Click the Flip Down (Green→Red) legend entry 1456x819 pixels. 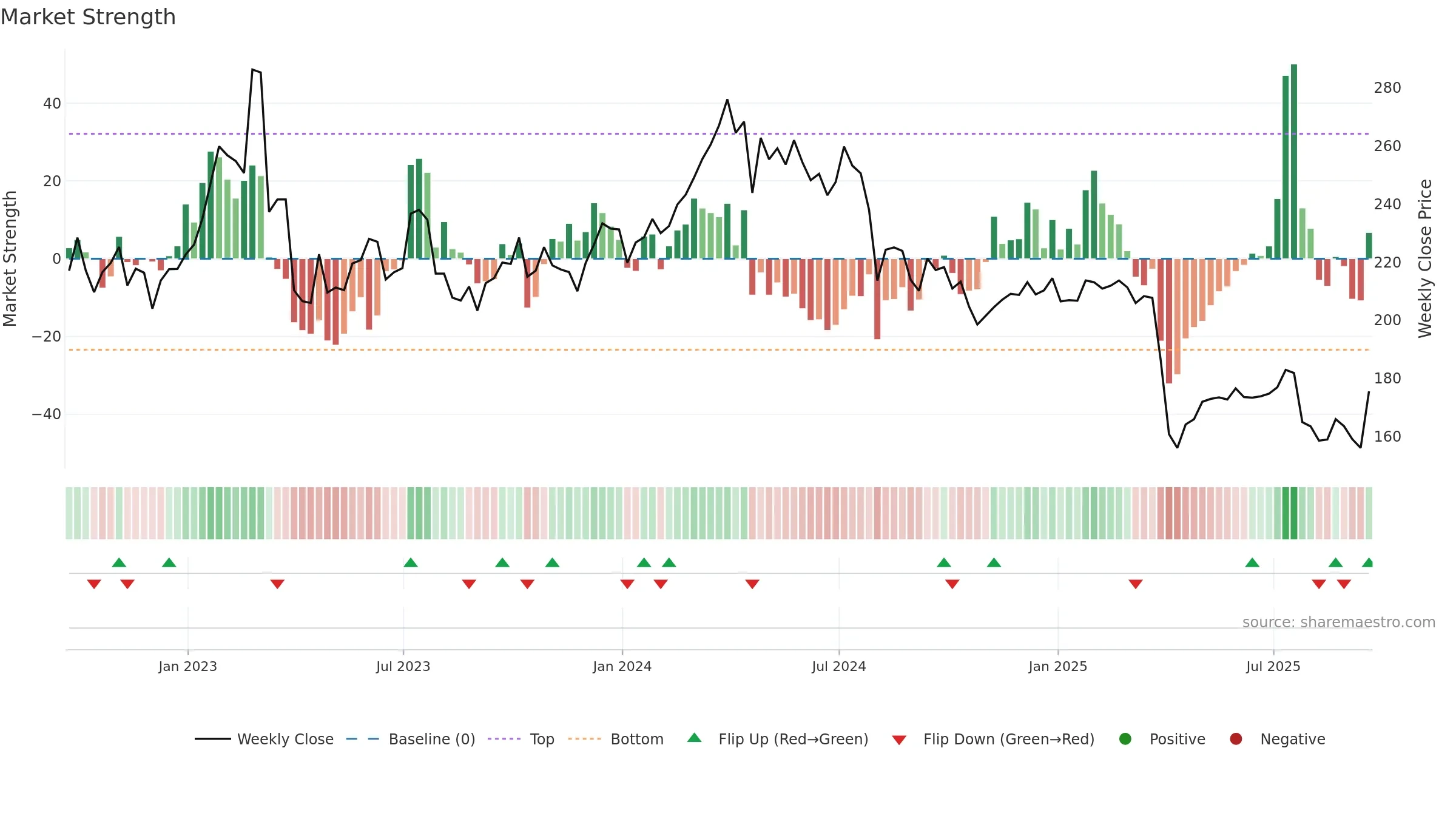pos(993,739)
